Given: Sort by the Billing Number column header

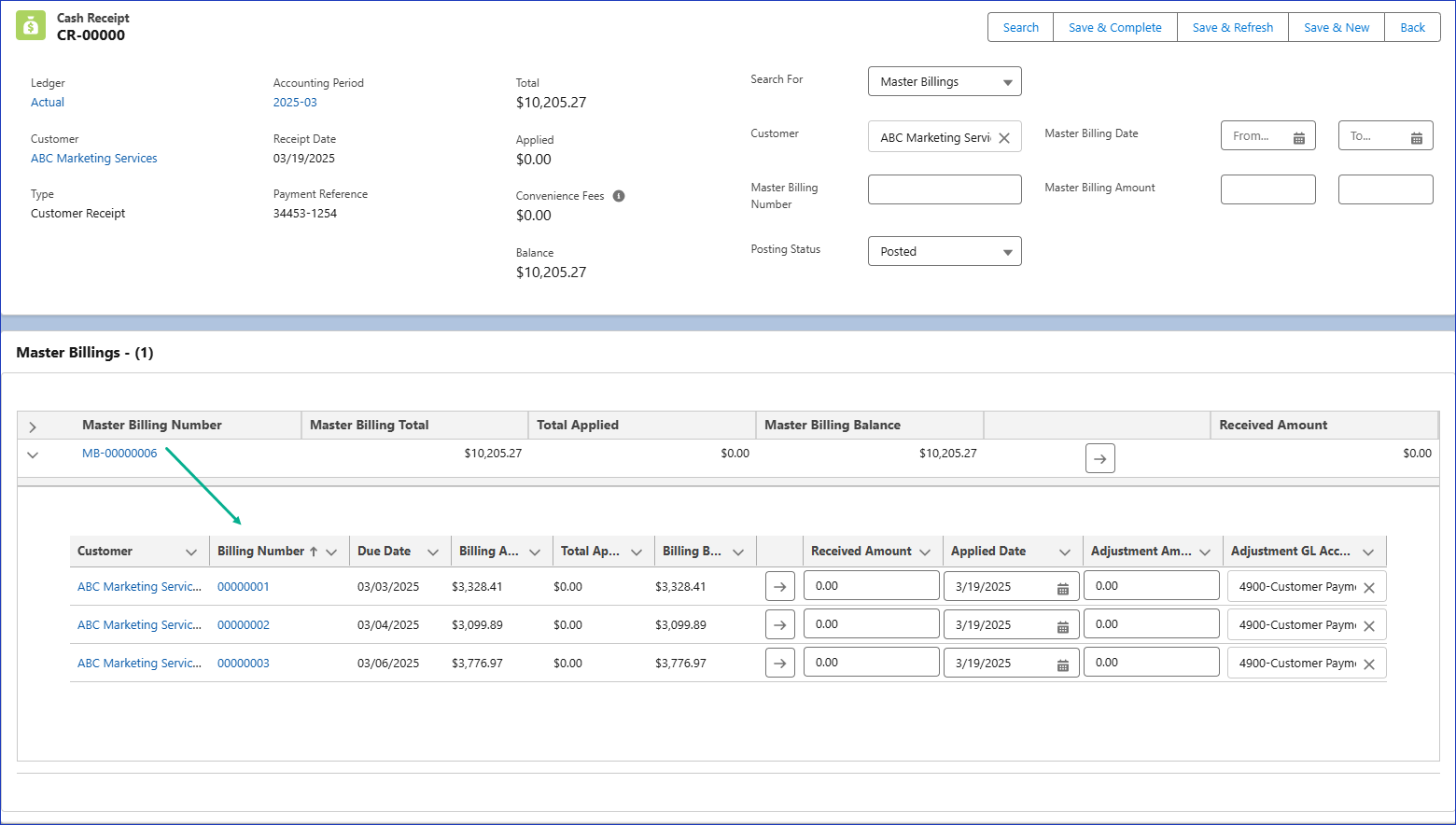Looking at the screenshot, I should click(261, 552).
